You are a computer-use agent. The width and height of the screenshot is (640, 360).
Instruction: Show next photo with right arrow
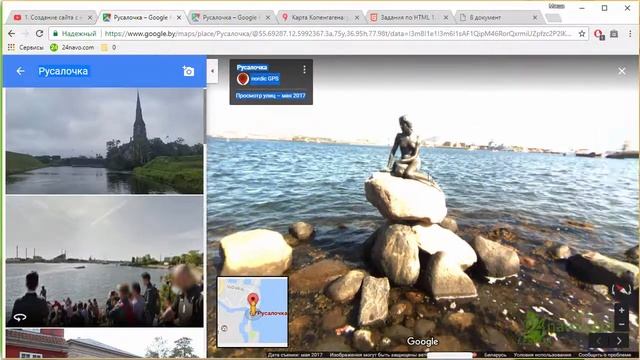619,340
